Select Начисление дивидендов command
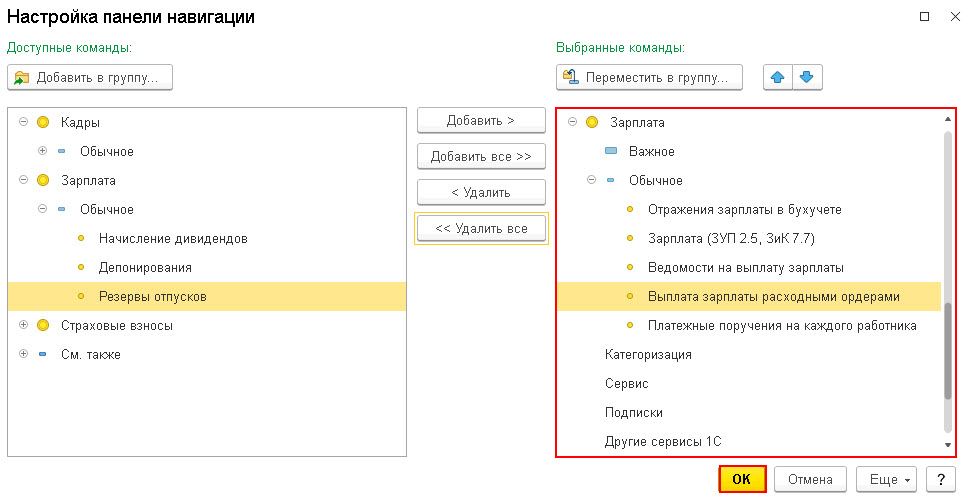The image size is (963, 500). tap(173, 238)
